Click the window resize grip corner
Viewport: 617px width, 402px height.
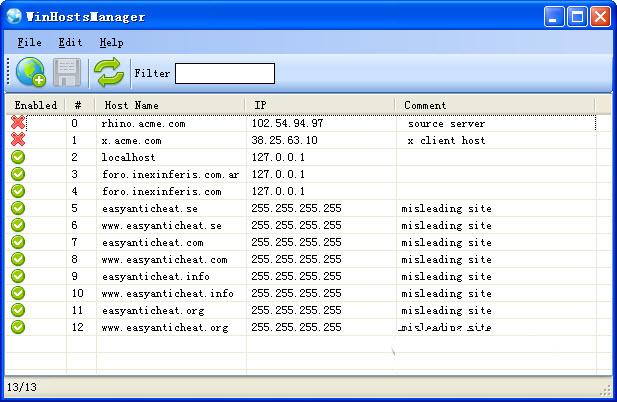coord(606,390)
